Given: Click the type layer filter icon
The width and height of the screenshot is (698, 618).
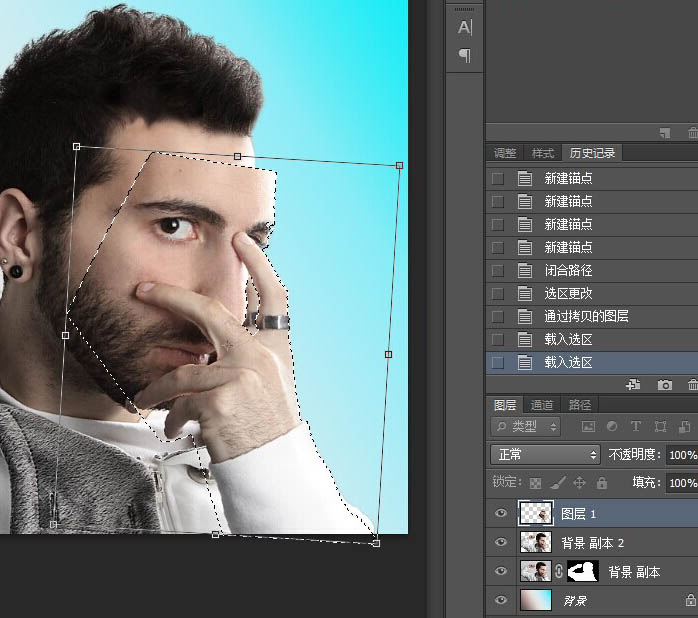Looking at the screenshot, I should tap(636, 427).
